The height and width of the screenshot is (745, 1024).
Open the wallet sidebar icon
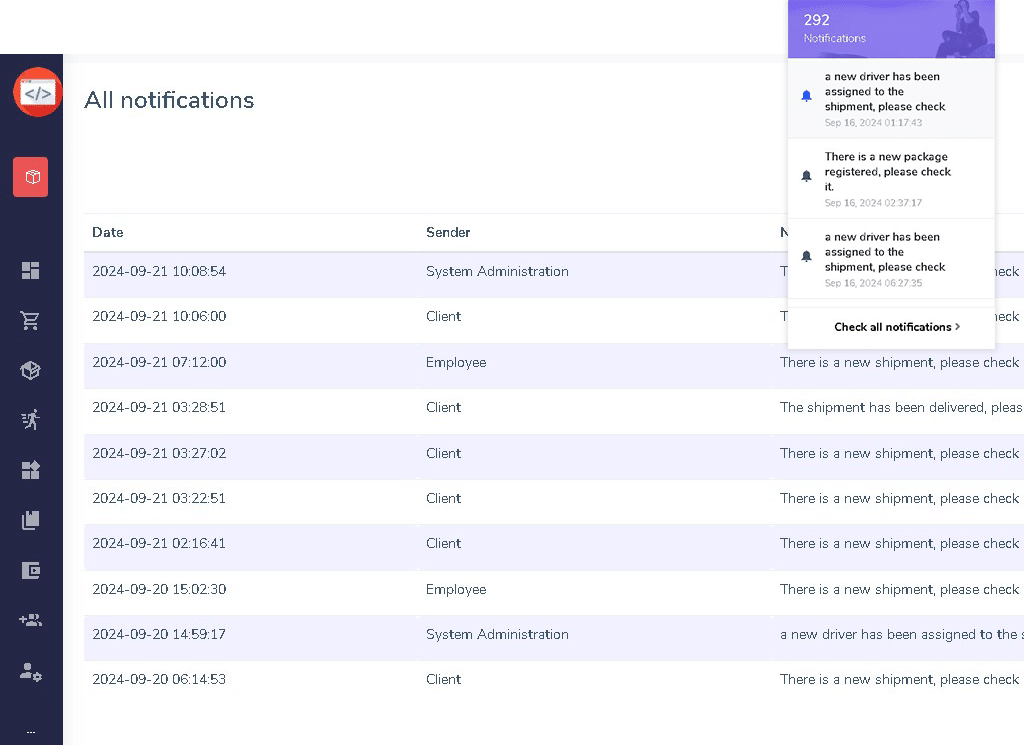tap(31, 571)
